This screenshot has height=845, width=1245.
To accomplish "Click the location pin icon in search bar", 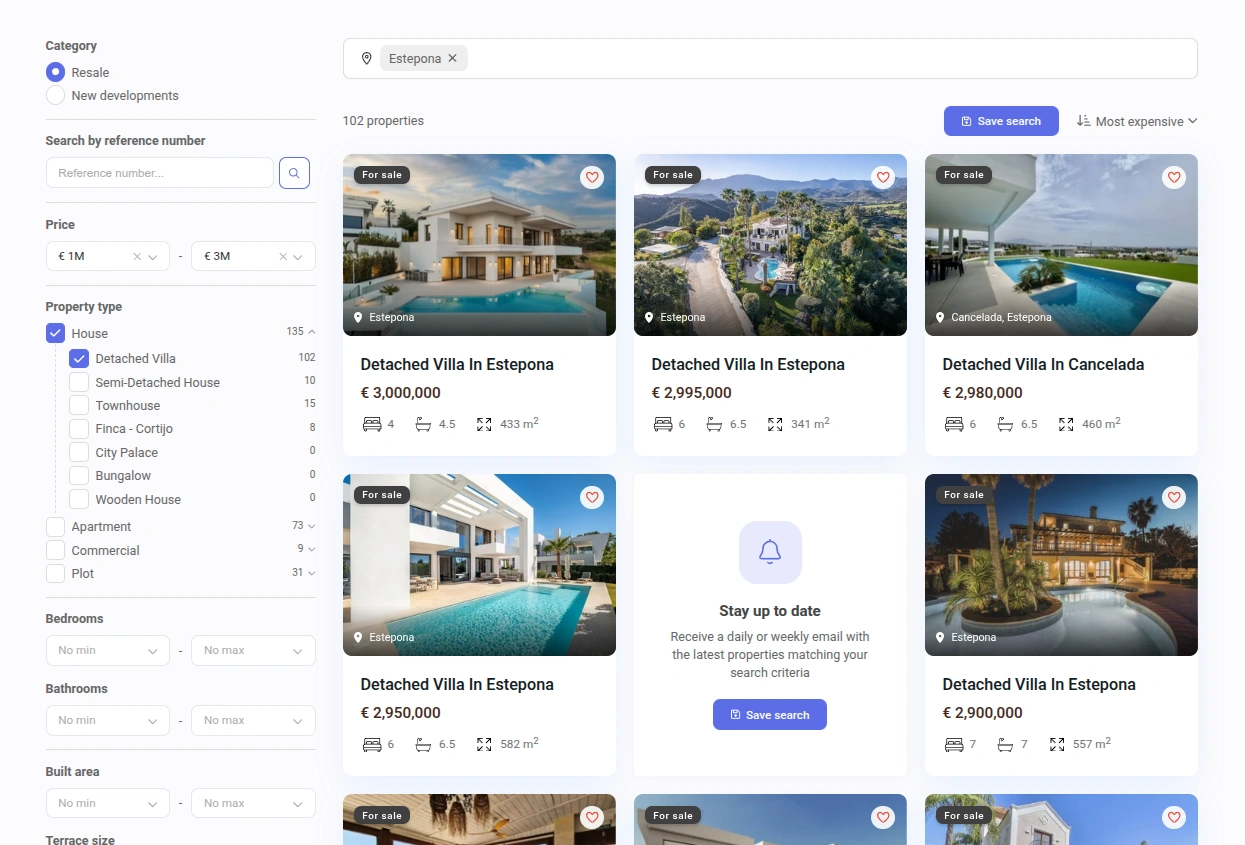I will point(367,59).
